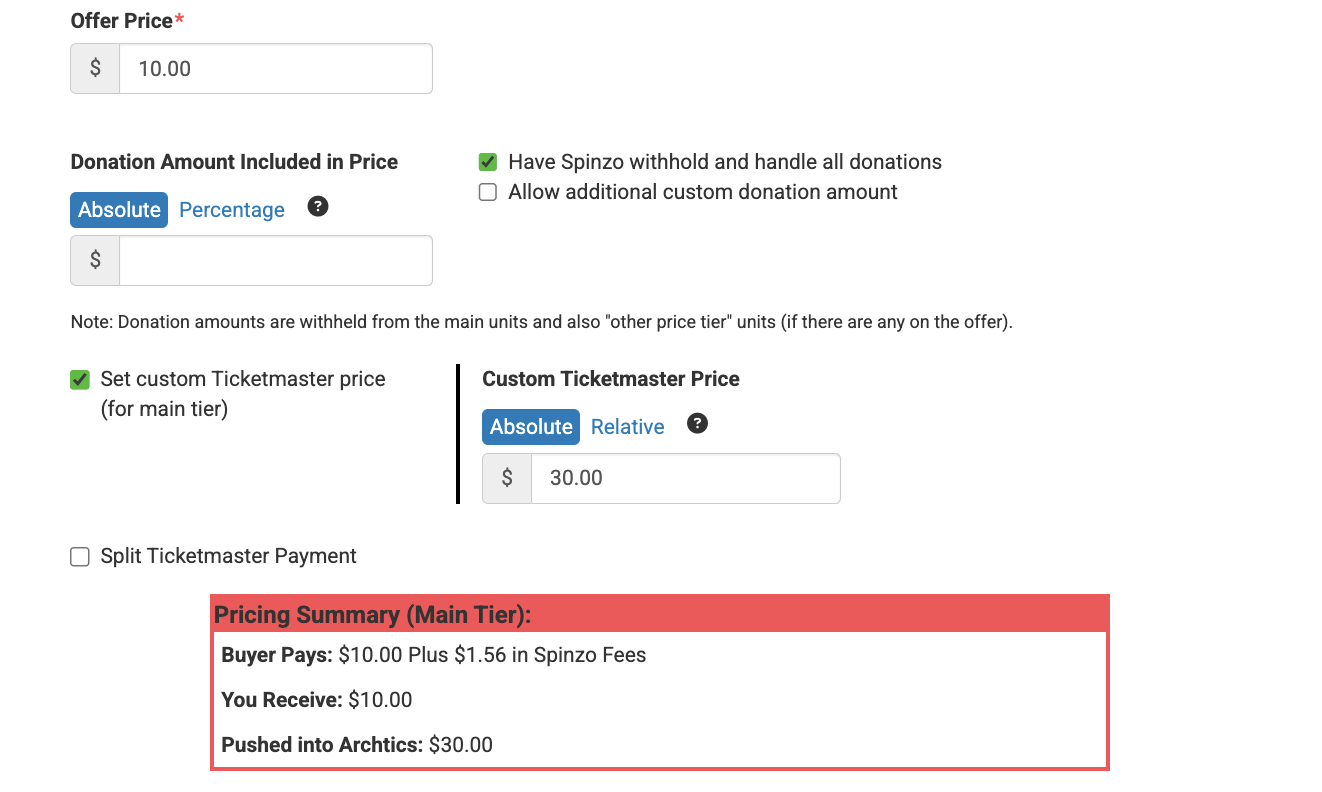This screenshot has height=792, width=1322.
Task: Enable Allow additional custom donation amount
Action: (x=488, y=192)
